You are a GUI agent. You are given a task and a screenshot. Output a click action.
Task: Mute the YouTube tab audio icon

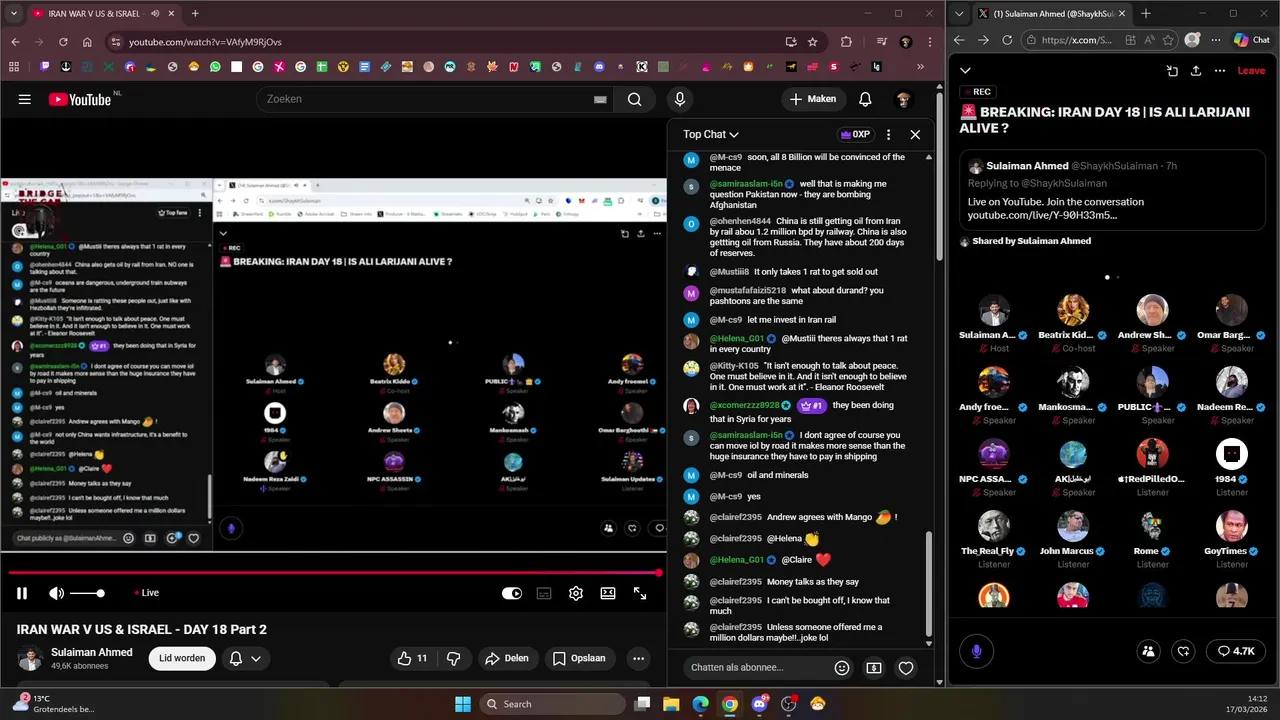(x=155, y=14)
